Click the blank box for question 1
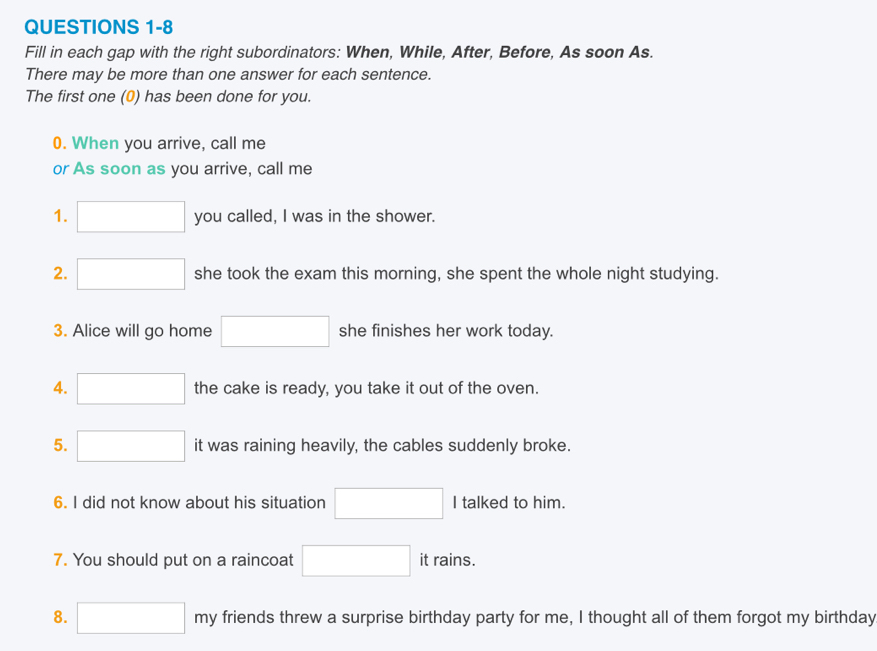The image size is (877, 651). (131, 216)
